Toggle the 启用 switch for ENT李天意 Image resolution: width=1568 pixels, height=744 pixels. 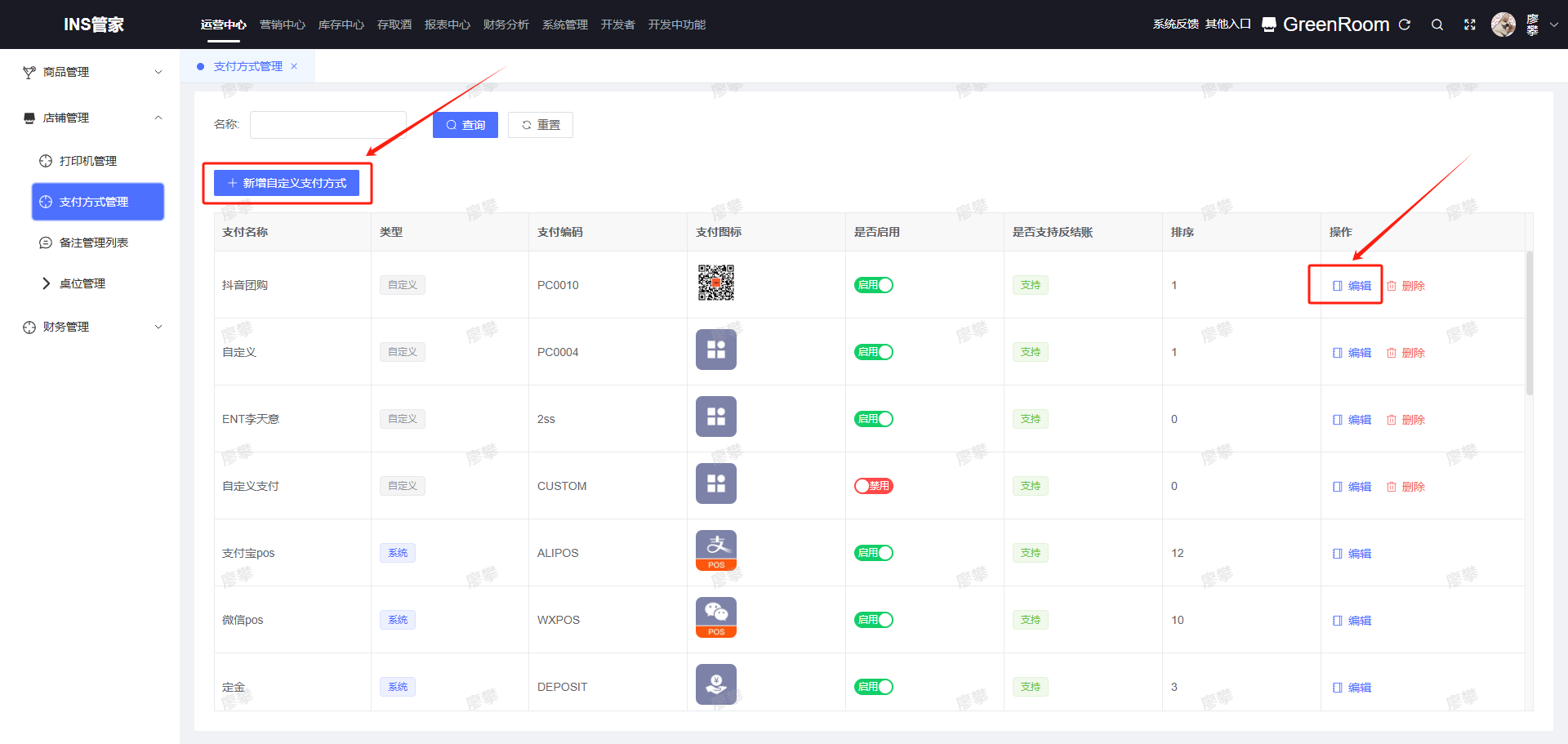[x=874, y=419]
